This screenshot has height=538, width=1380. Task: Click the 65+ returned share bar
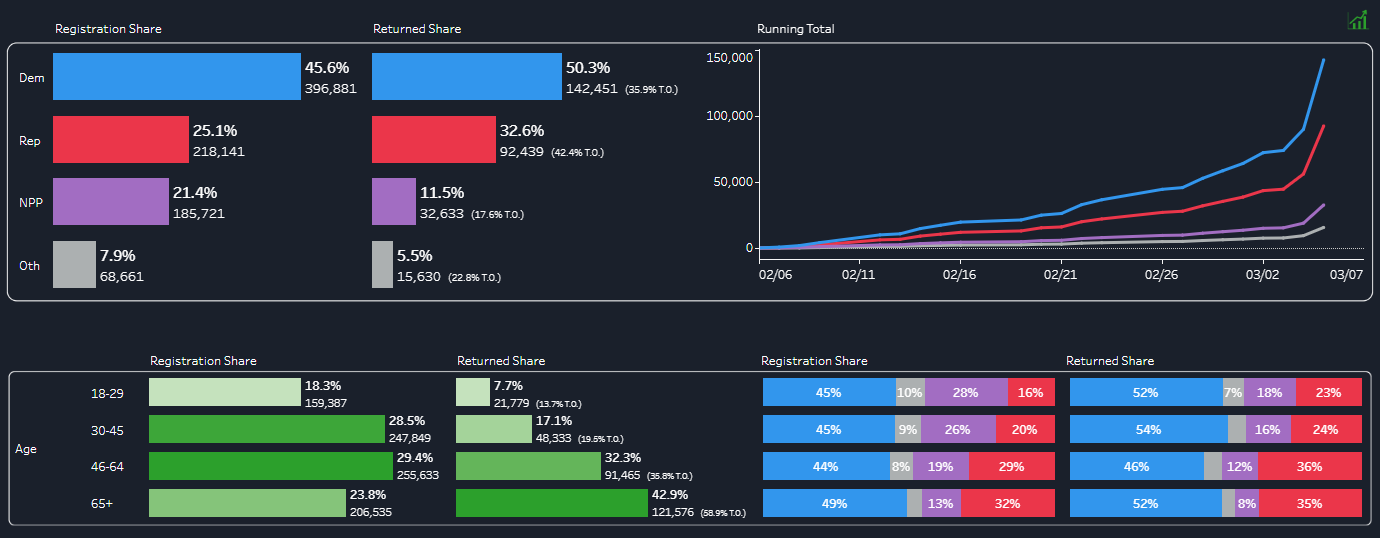pyautogui.click(x=552, y=503)
